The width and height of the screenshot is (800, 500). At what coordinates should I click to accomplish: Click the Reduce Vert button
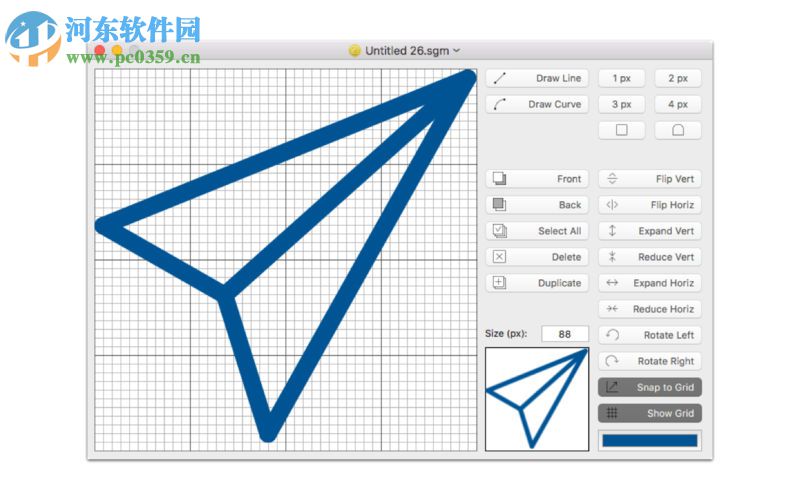pyautogui.click(x=649, y=257)
